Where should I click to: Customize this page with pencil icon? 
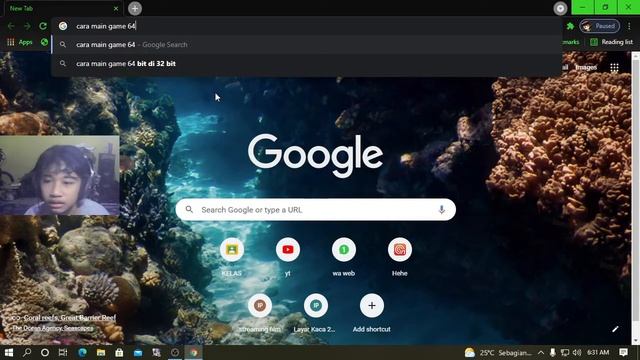point(615,329)
